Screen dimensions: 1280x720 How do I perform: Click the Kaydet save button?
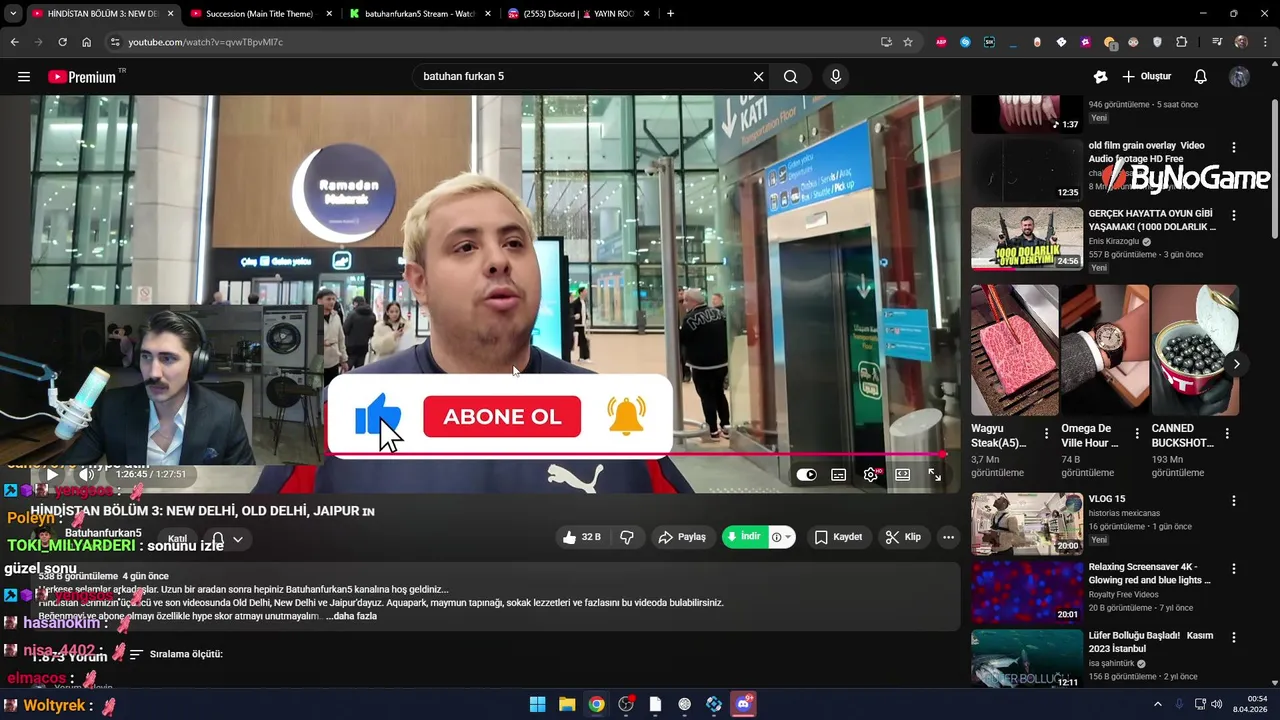(838, 537)
